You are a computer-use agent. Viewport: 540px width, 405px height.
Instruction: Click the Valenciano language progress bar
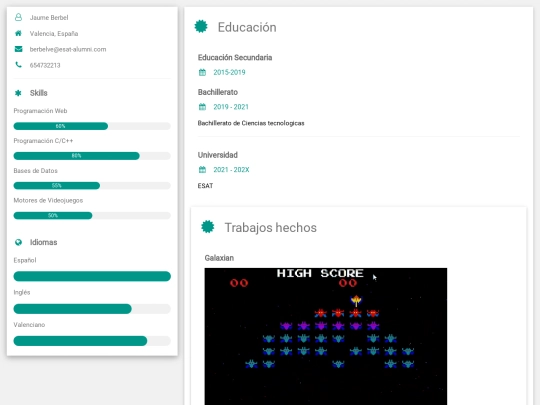tap(92, 341)
